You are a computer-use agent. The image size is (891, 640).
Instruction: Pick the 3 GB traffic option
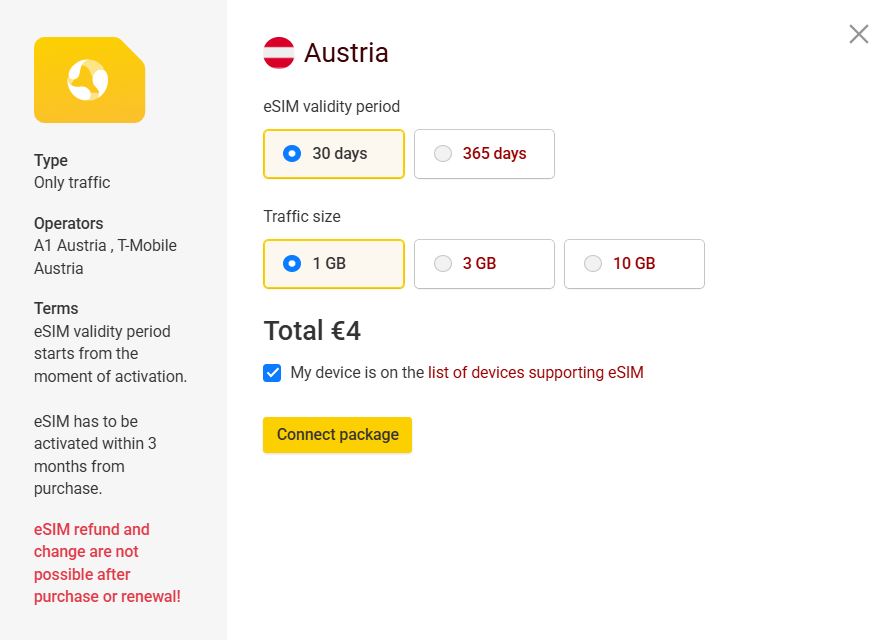pos(484,264)
